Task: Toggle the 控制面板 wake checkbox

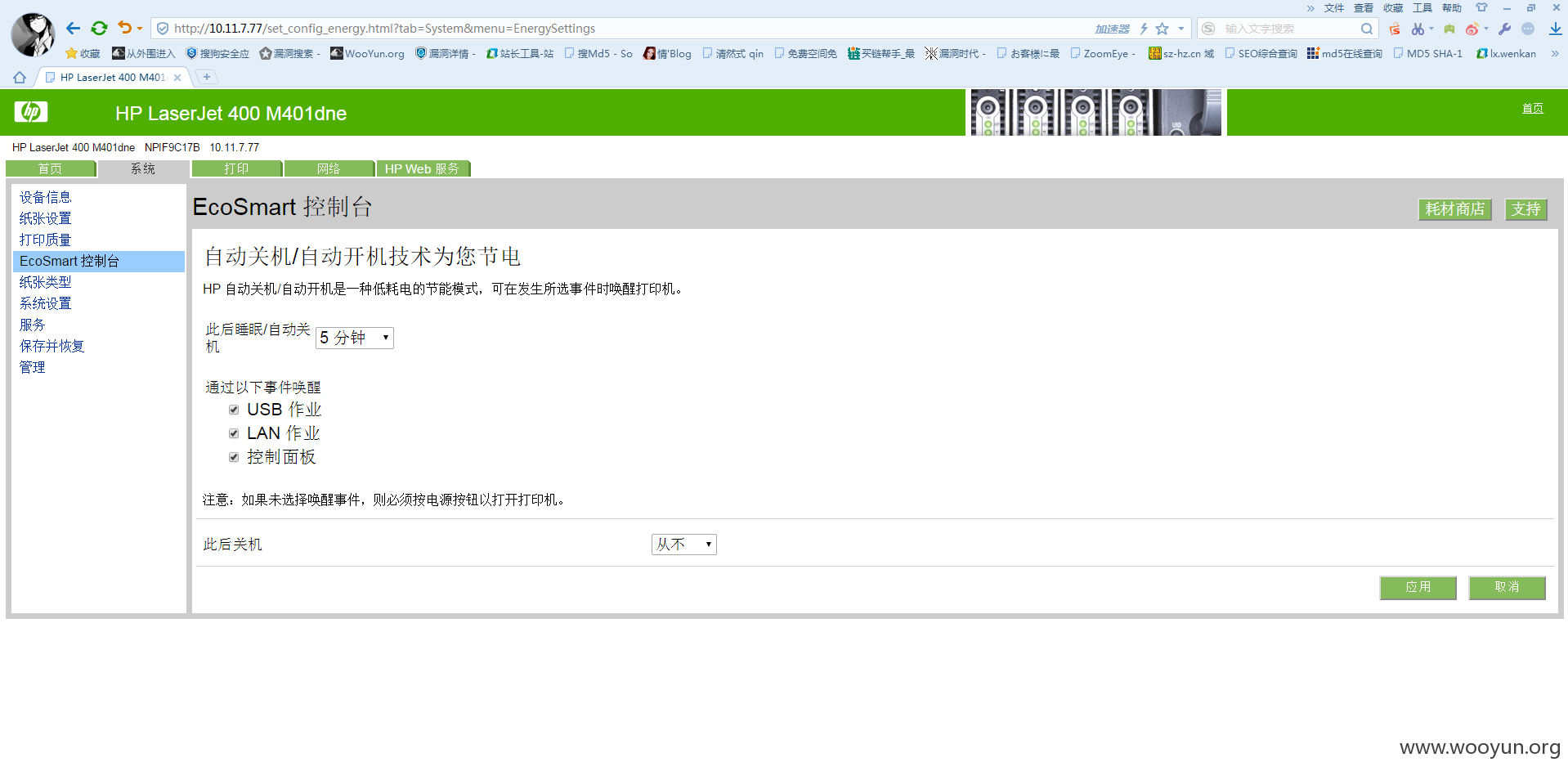Action: [x=234, y=457]
